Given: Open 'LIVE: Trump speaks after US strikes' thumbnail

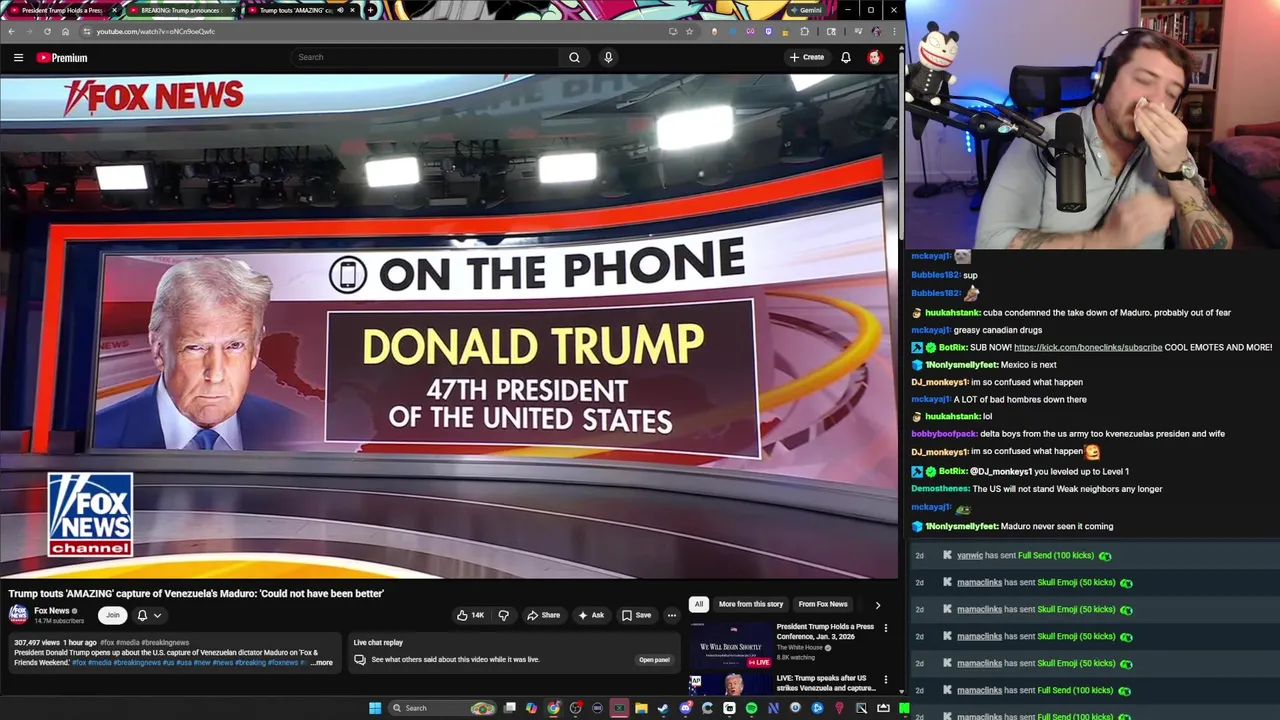Looking at the screenshot, I should [x=731, y=685].
